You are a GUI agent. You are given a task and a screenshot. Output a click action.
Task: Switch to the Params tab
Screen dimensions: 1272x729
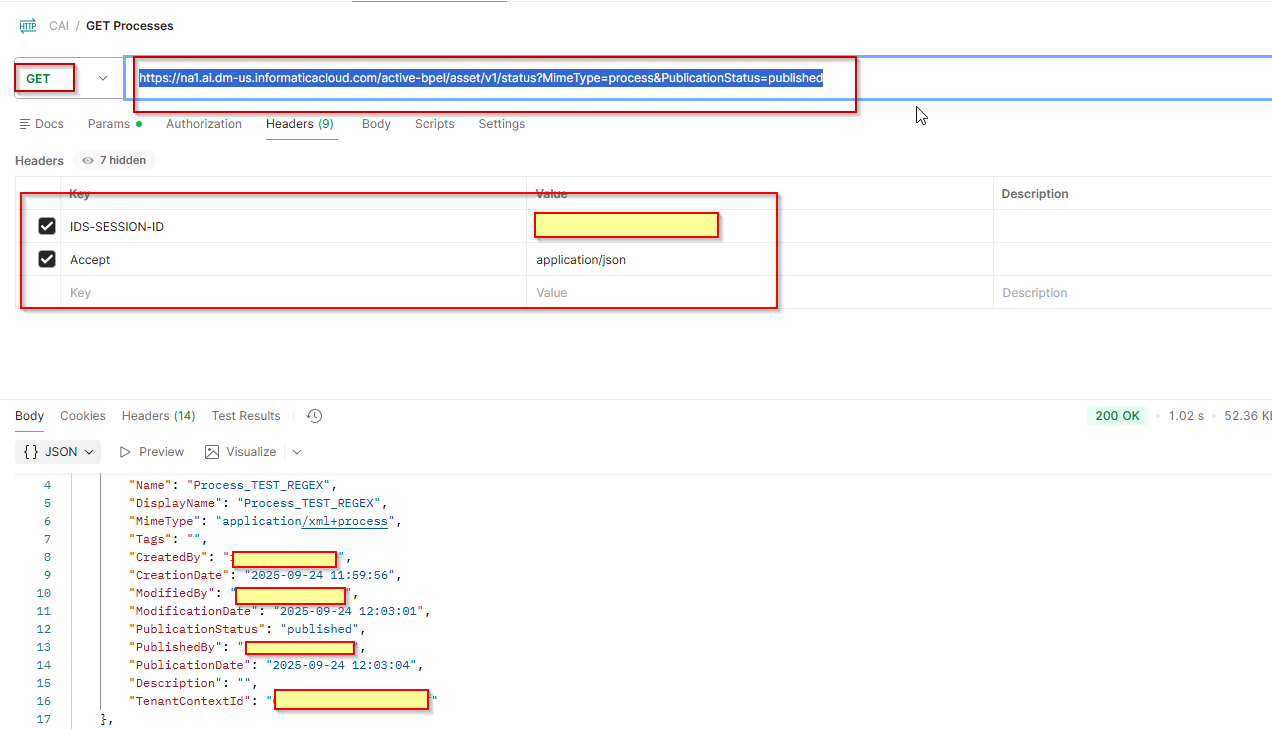point(114,124)
